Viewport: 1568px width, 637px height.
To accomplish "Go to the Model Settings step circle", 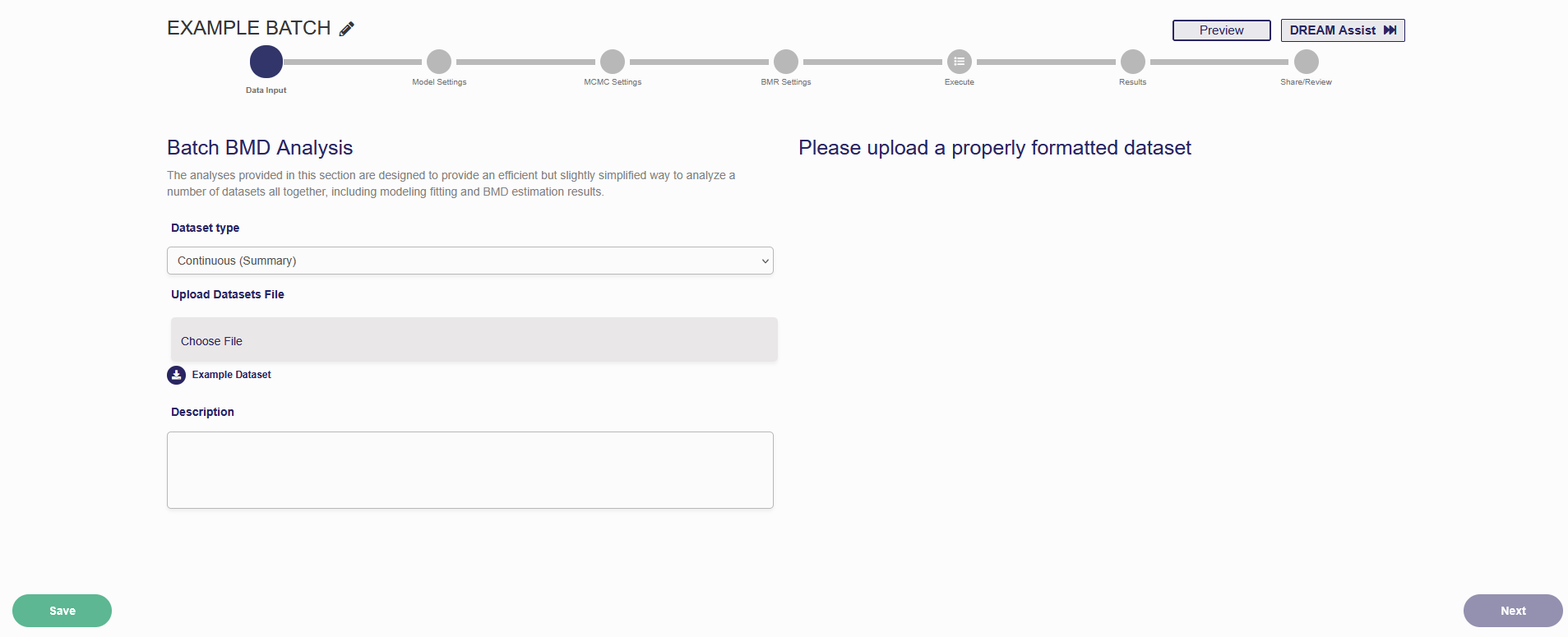I will point(439,62).
